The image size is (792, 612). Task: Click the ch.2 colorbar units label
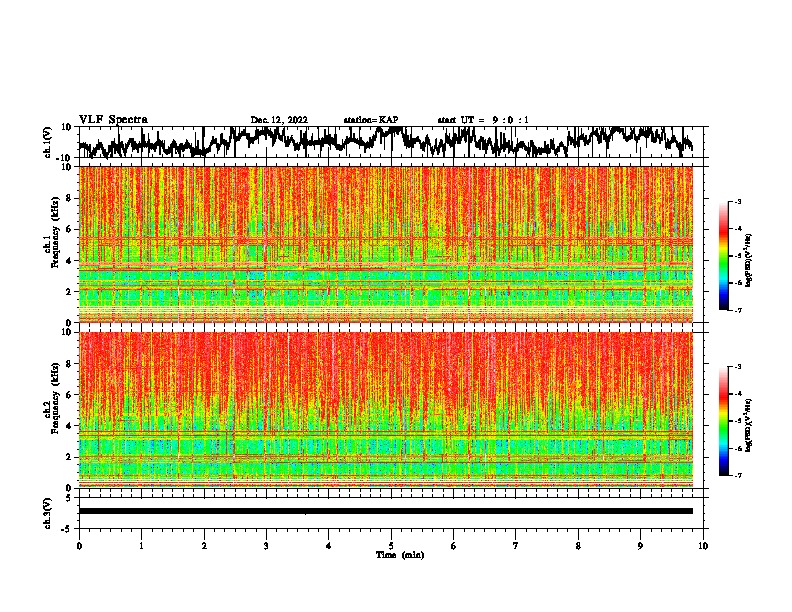point(749,426)
